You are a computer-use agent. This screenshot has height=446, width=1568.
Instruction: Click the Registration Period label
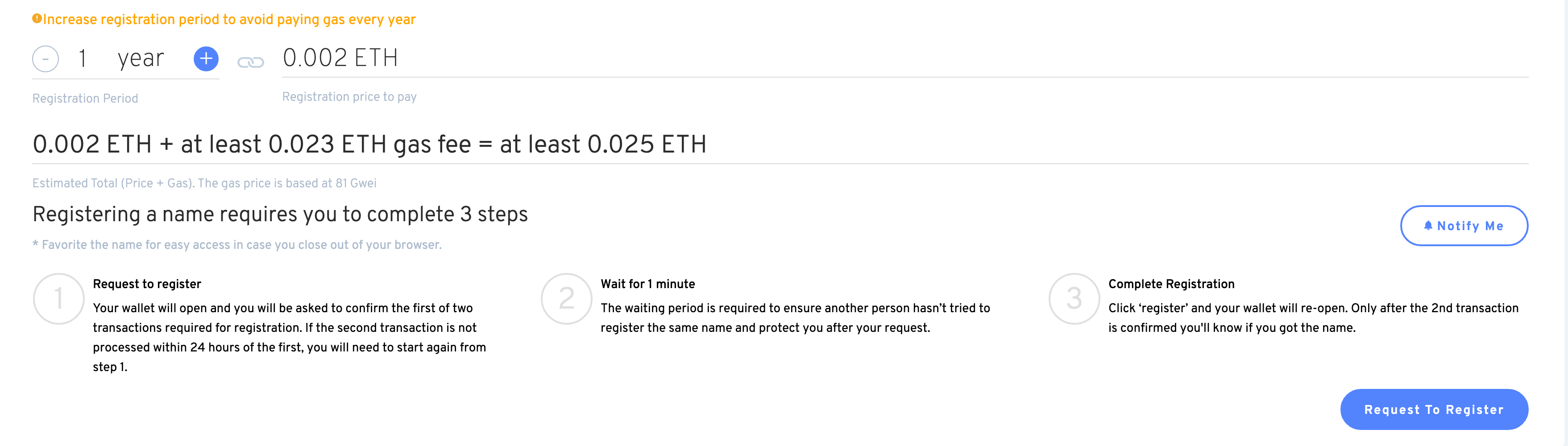click(85, 98)
